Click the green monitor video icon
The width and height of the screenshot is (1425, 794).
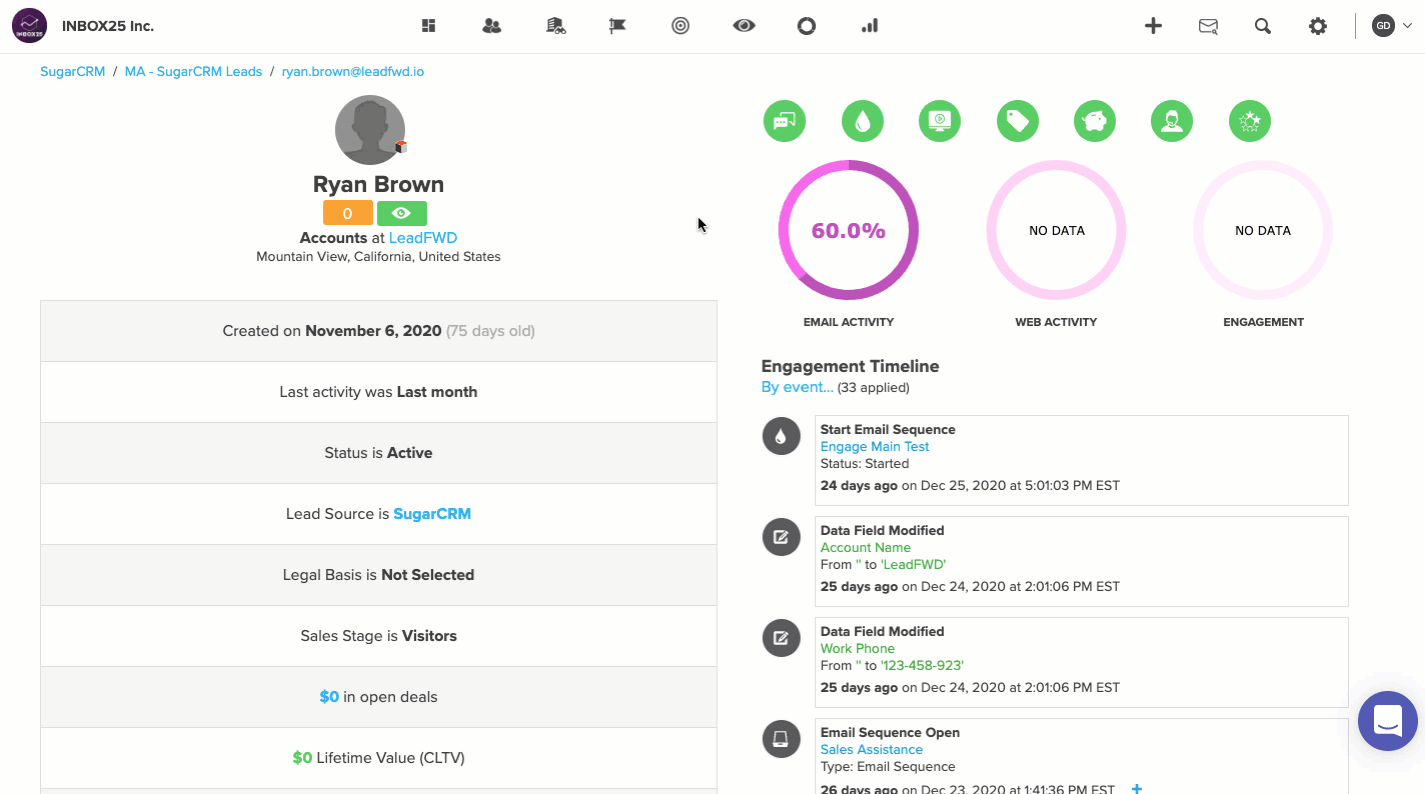tap(940, 121)
